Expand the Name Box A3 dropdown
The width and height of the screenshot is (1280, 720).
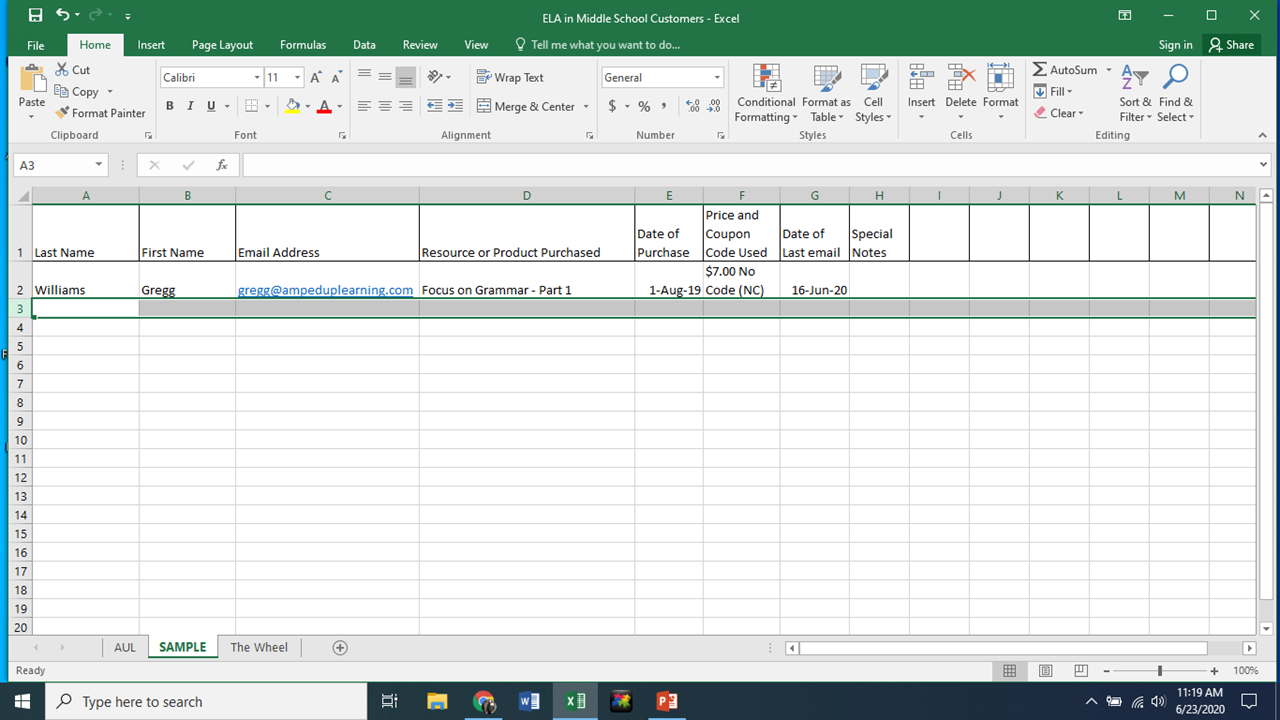pyautogui.click(x=99, y=165)
